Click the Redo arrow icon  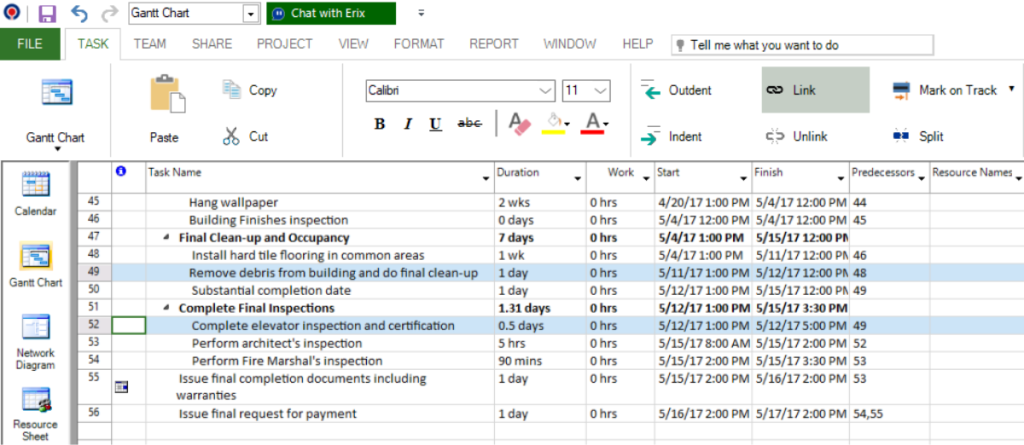click(x=110, y=13)
